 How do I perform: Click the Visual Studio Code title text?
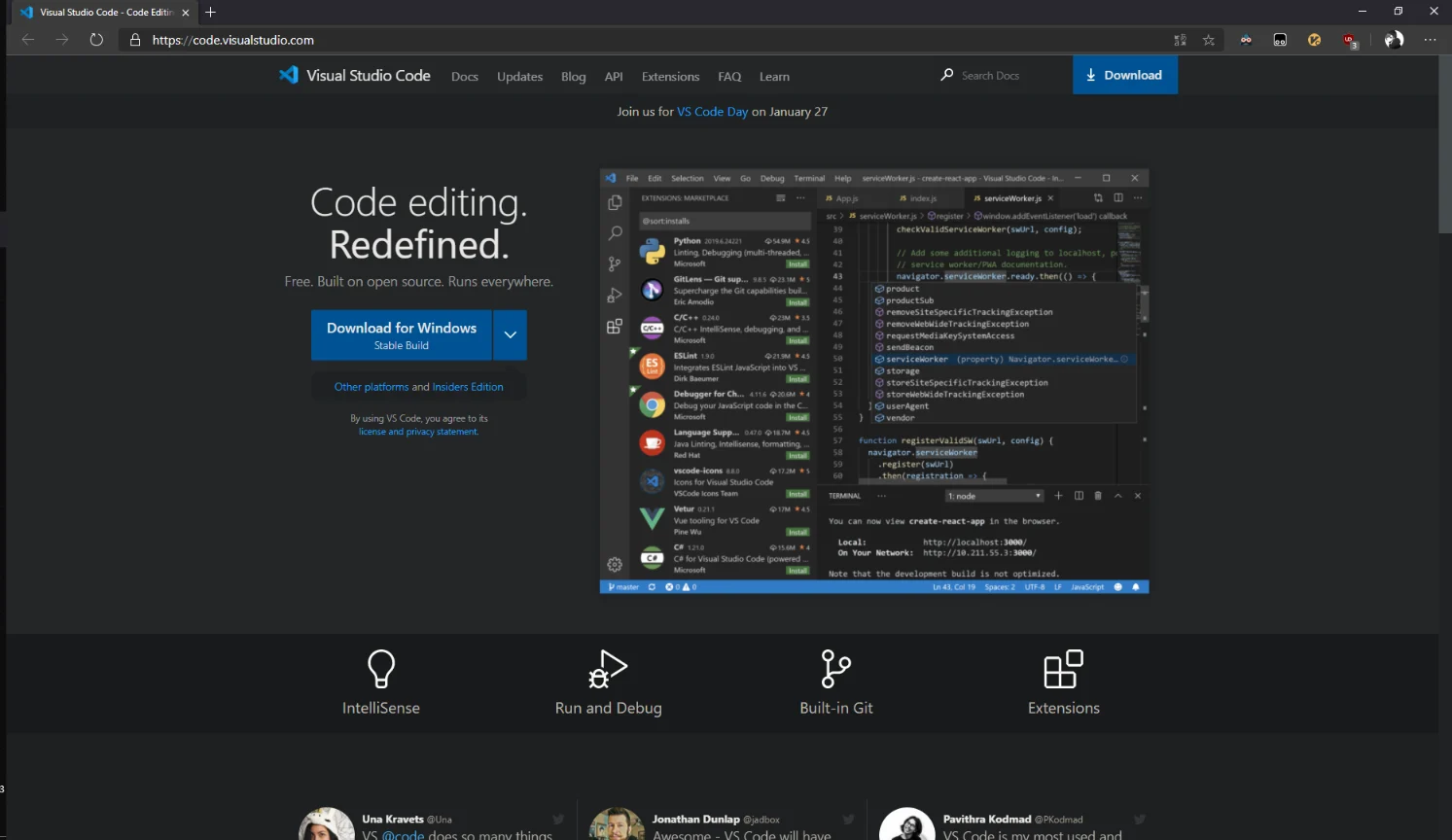(369, 75)
